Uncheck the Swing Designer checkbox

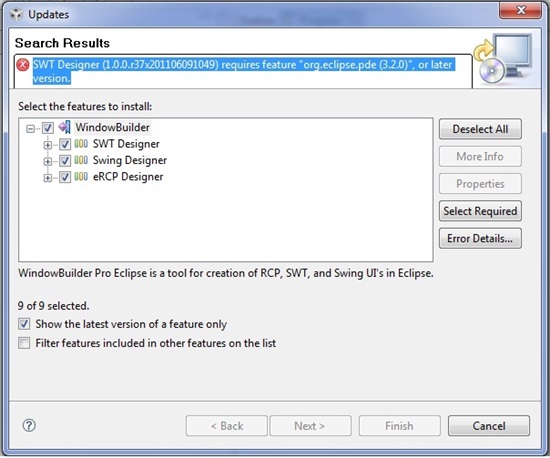(x=65, y=161)
